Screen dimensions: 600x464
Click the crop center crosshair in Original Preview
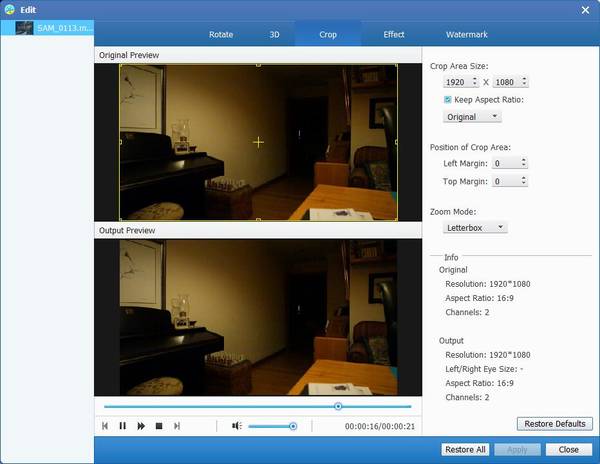pos(258,142)
